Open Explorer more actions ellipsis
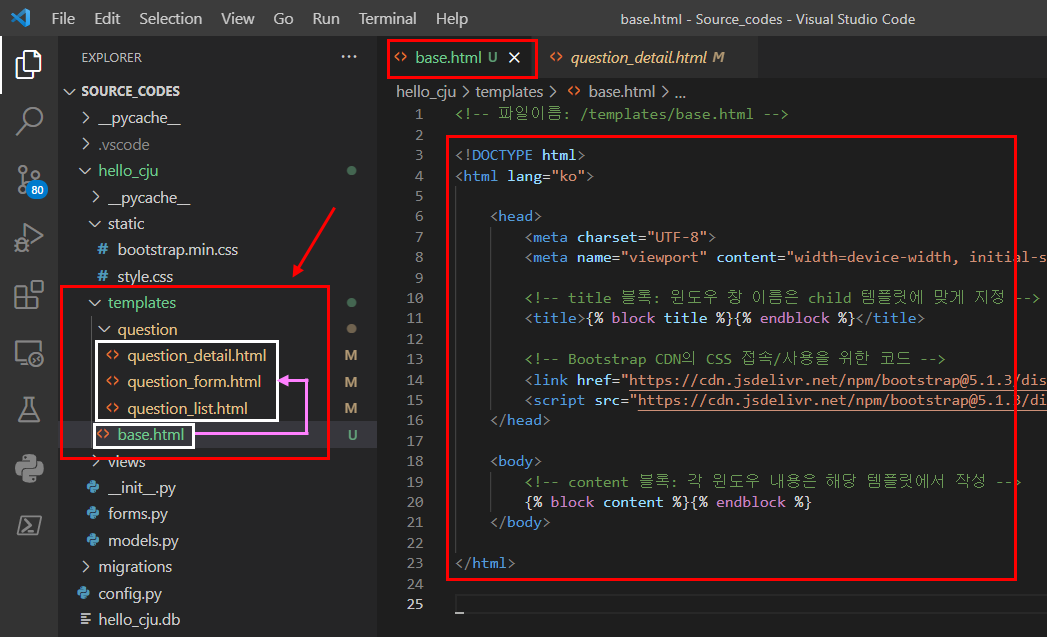 point(349,57)
